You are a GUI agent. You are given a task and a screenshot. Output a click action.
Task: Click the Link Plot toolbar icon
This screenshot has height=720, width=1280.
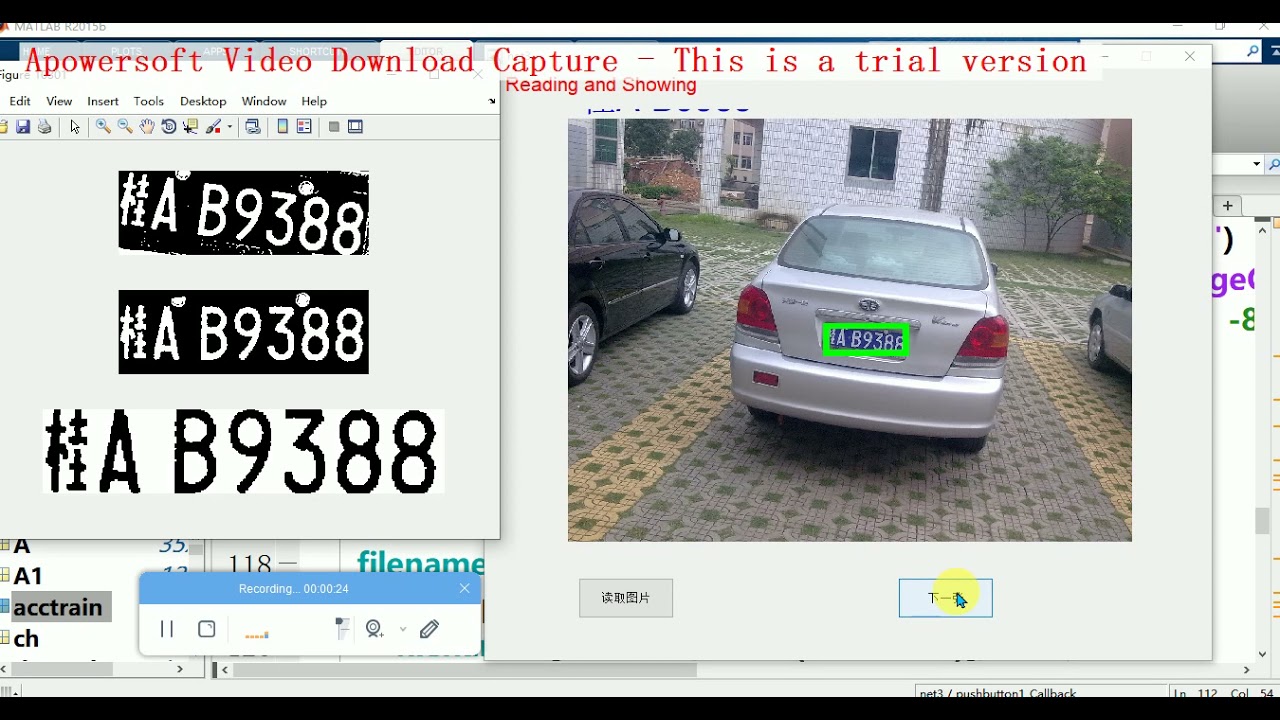(253, 127)
